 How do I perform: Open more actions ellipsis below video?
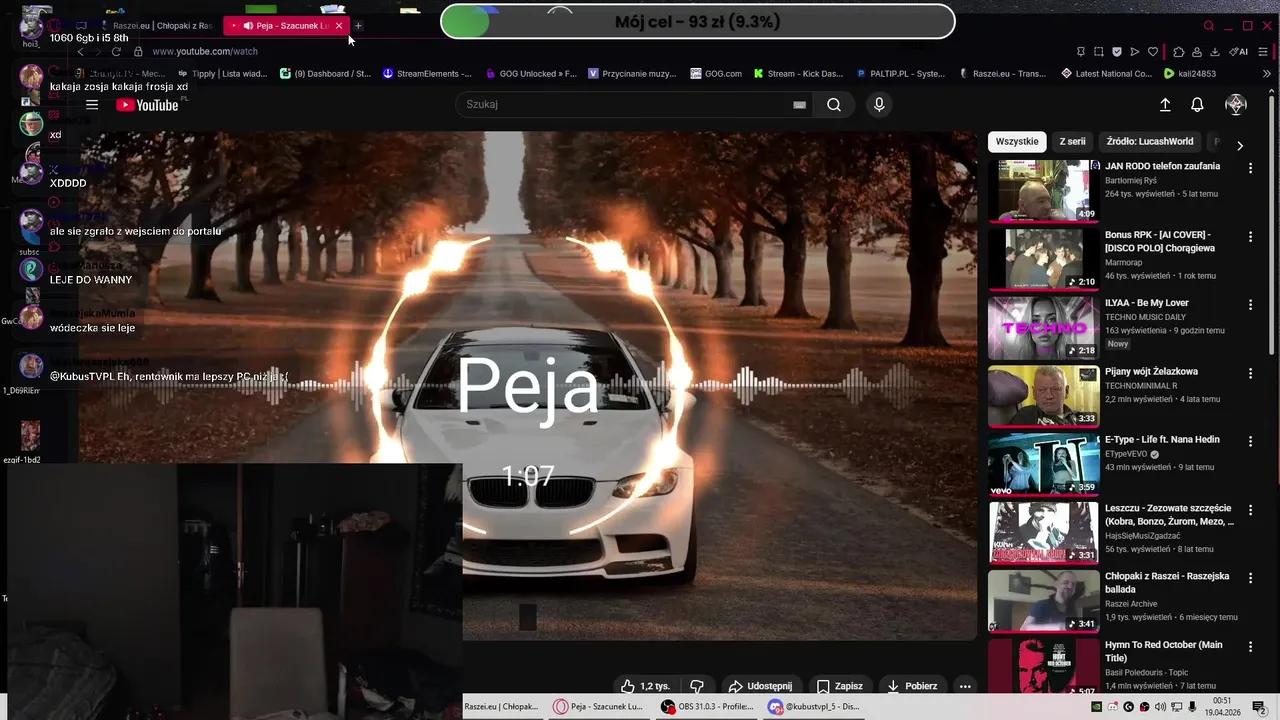[965, 686]
